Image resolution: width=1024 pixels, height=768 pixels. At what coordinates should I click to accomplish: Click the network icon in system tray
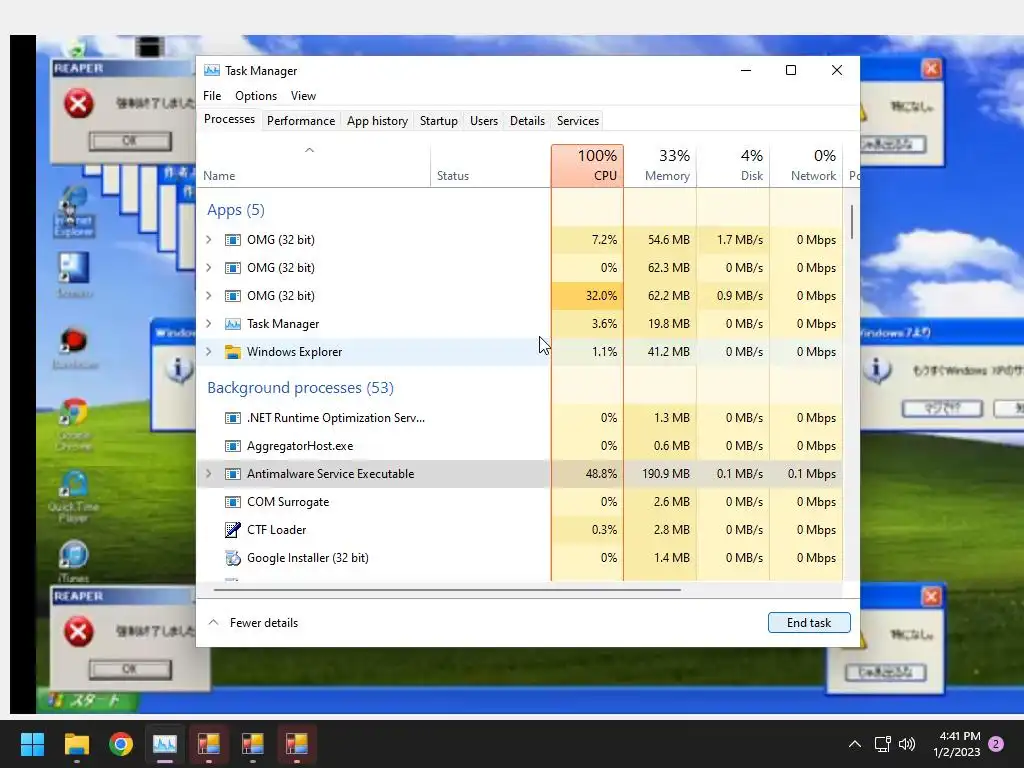click(x=882, y=744)
